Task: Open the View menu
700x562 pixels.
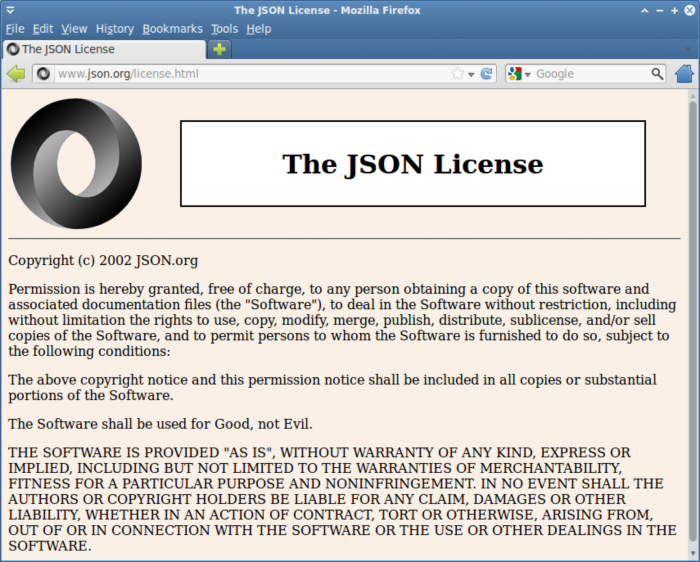Action: pos(74,29)
